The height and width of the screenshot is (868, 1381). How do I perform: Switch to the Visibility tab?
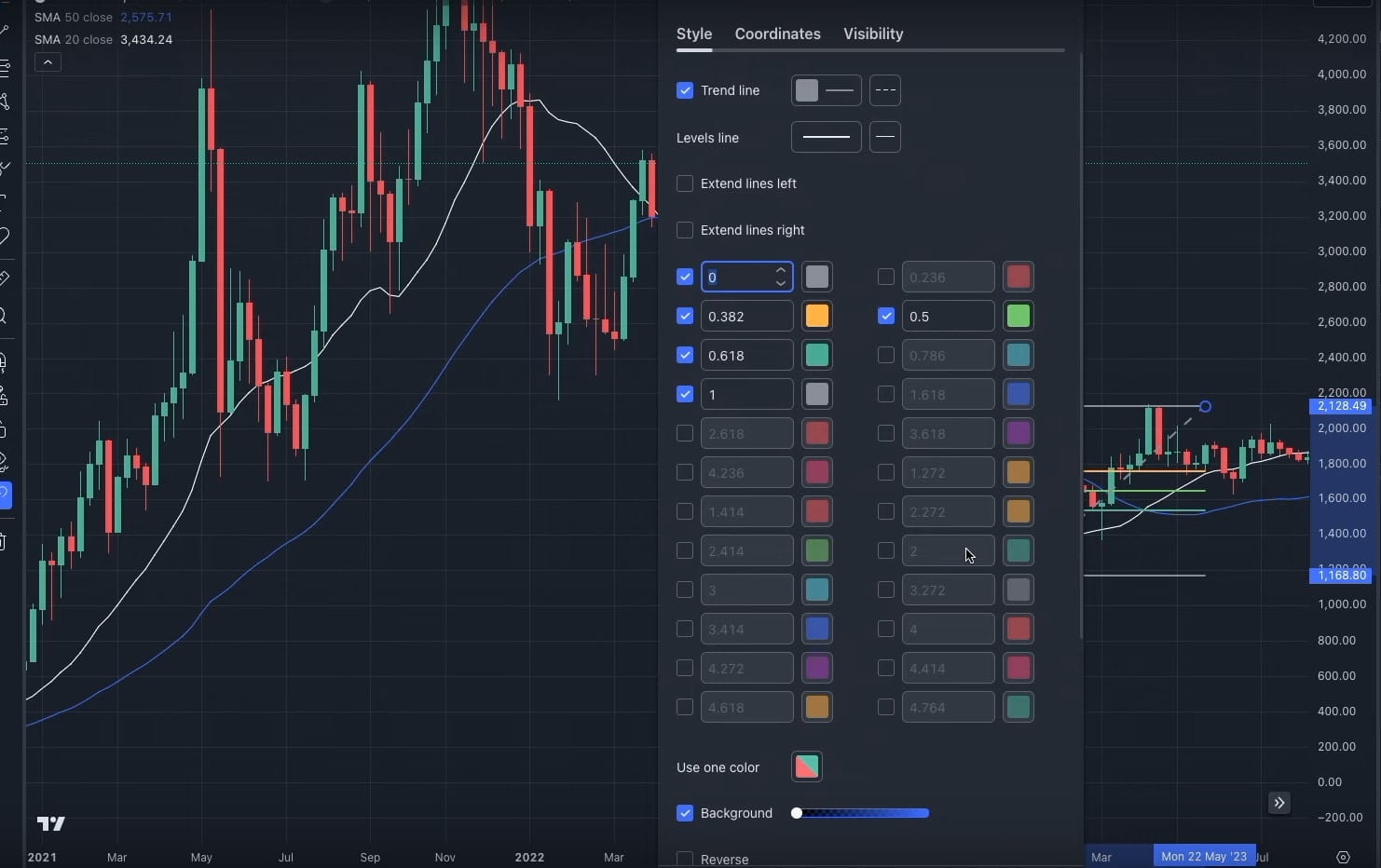872,34
